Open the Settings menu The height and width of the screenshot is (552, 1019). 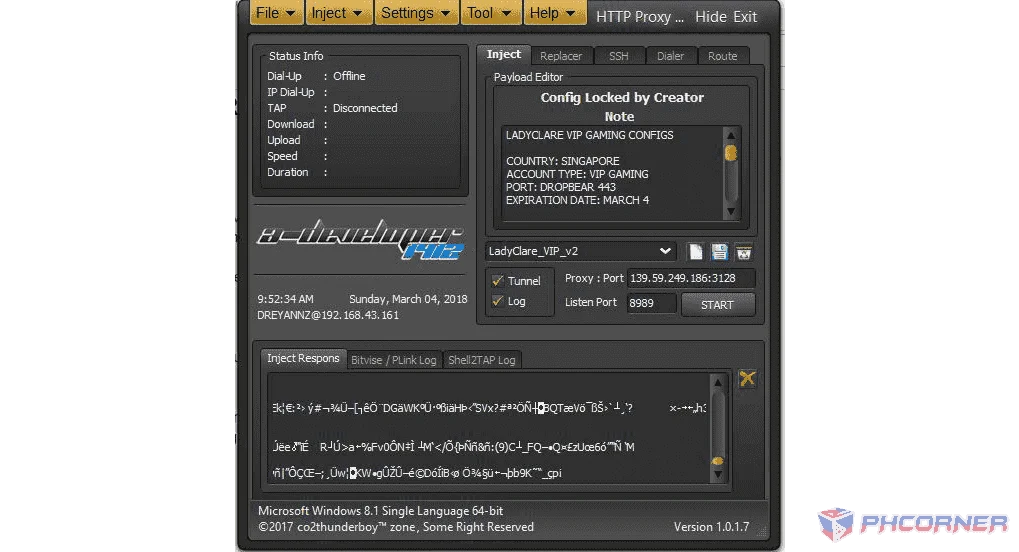[x=416, y=13]
